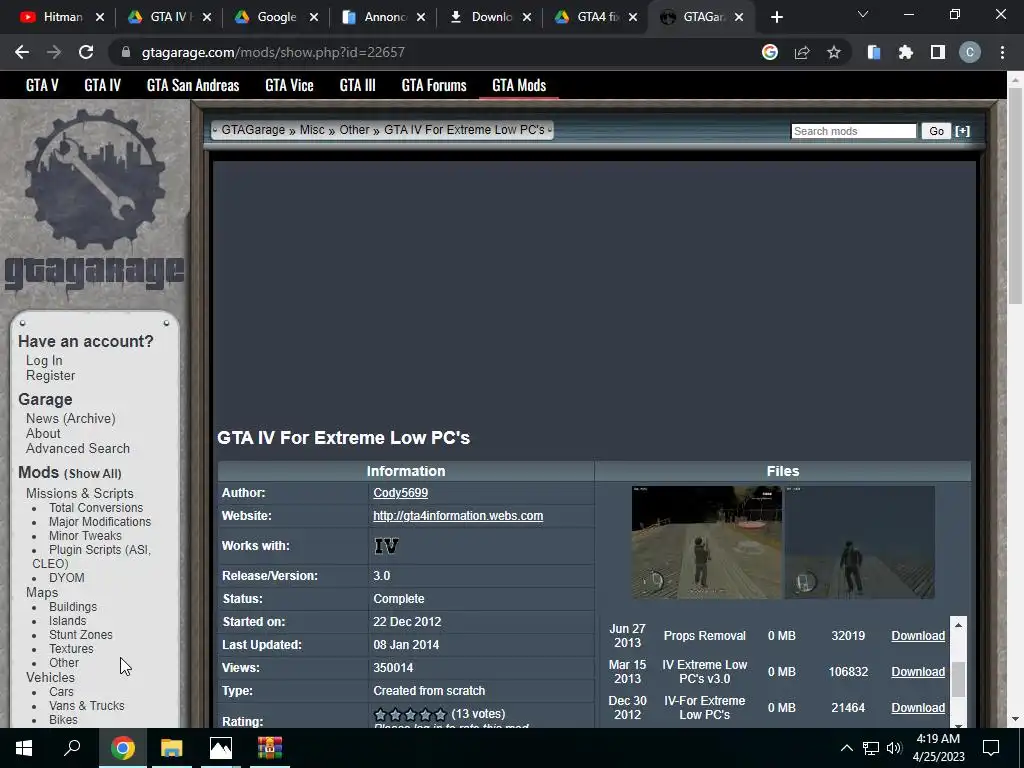
Task: Open the Photos app in taskbar
Action: tap(221, 748)
